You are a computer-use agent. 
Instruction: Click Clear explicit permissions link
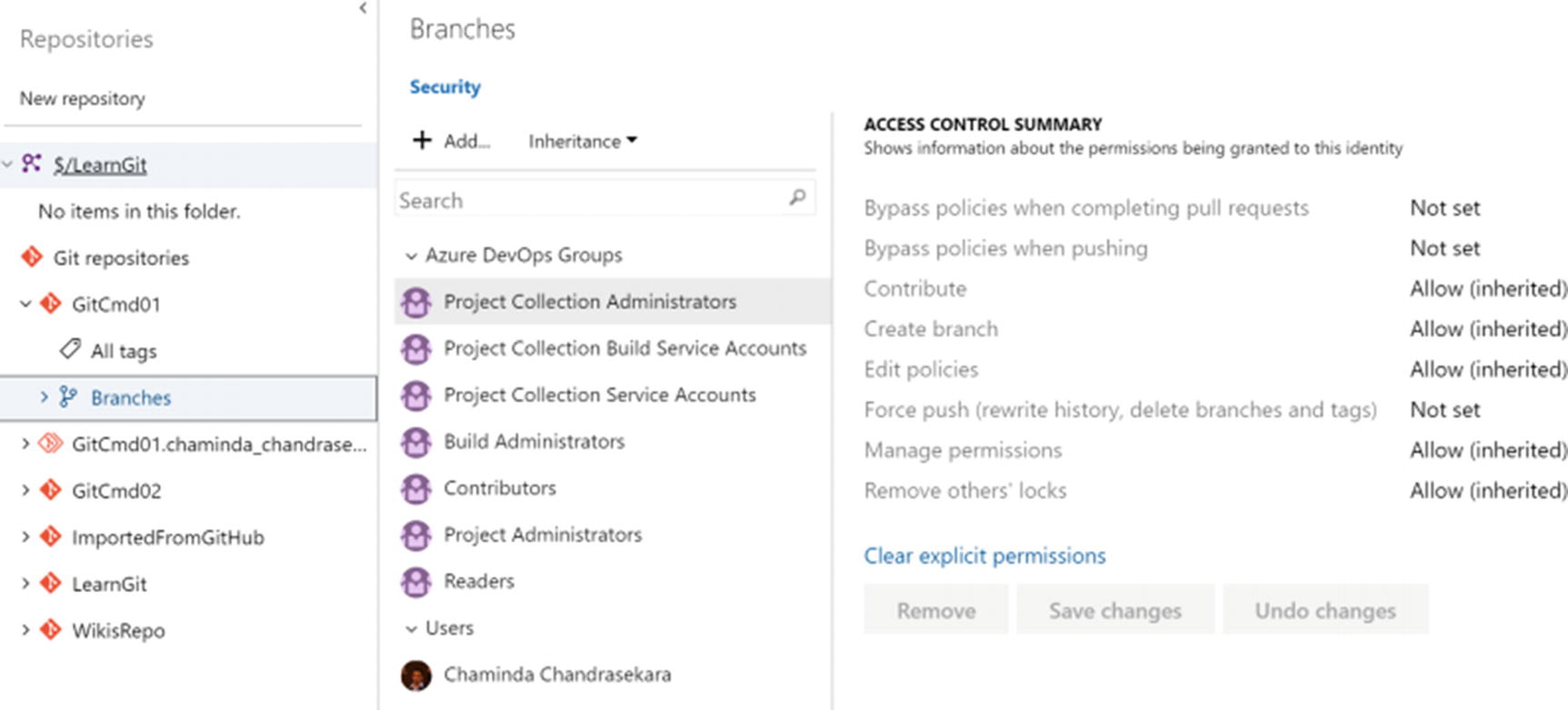[x=984, y=555]
